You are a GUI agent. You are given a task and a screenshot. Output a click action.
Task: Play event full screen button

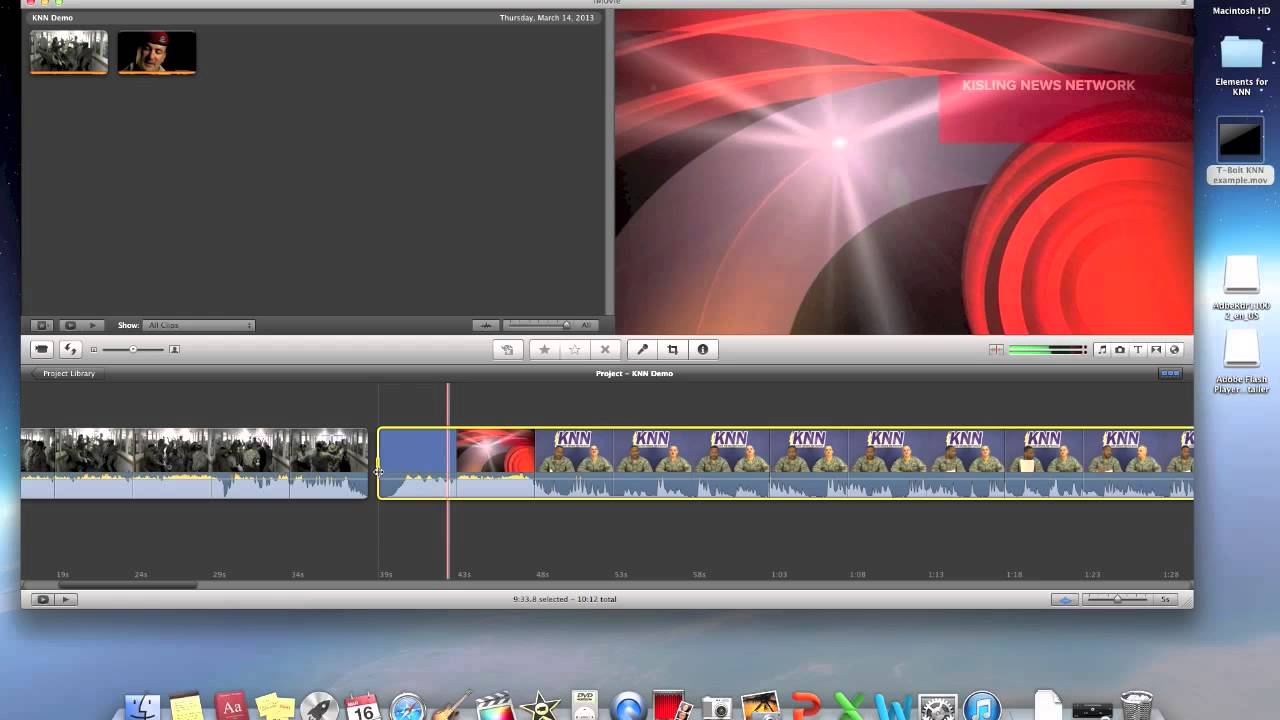(69, 325)
